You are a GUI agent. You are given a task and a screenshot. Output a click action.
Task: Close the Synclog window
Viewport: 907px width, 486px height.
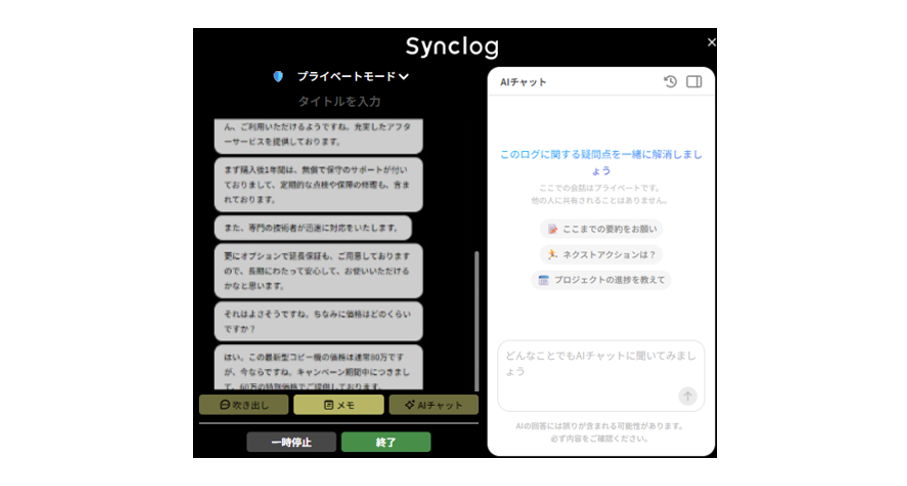[x=711, y=42]
